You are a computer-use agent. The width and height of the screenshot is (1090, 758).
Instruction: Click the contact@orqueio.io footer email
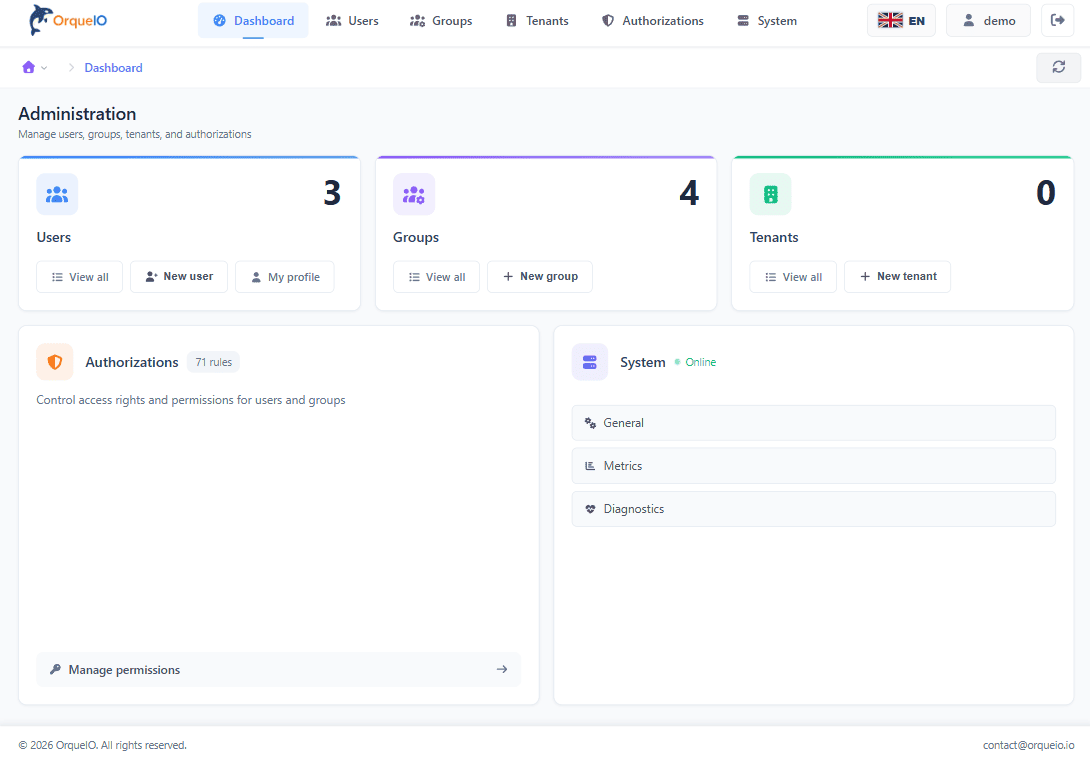click(x=1028, y=745)
